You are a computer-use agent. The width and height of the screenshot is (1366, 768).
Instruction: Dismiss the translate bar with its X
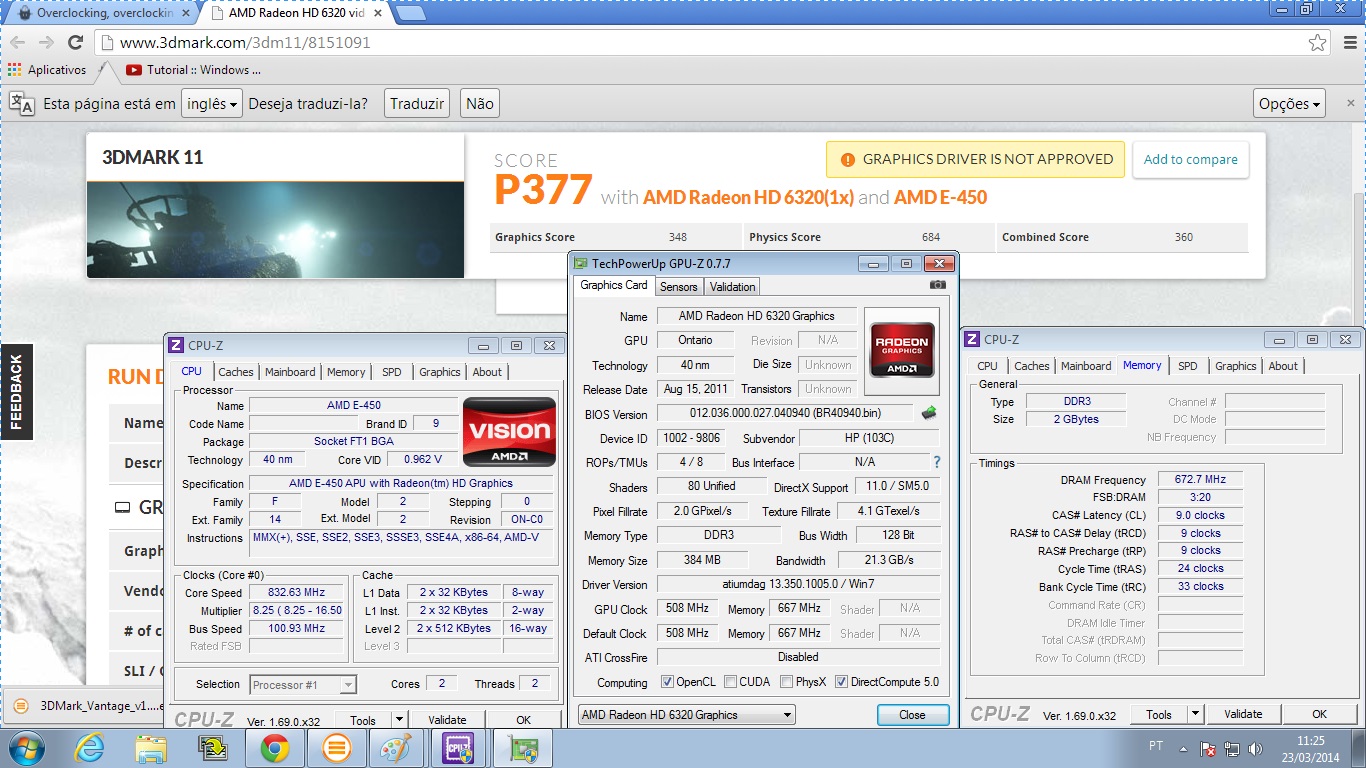(1350, 103)
